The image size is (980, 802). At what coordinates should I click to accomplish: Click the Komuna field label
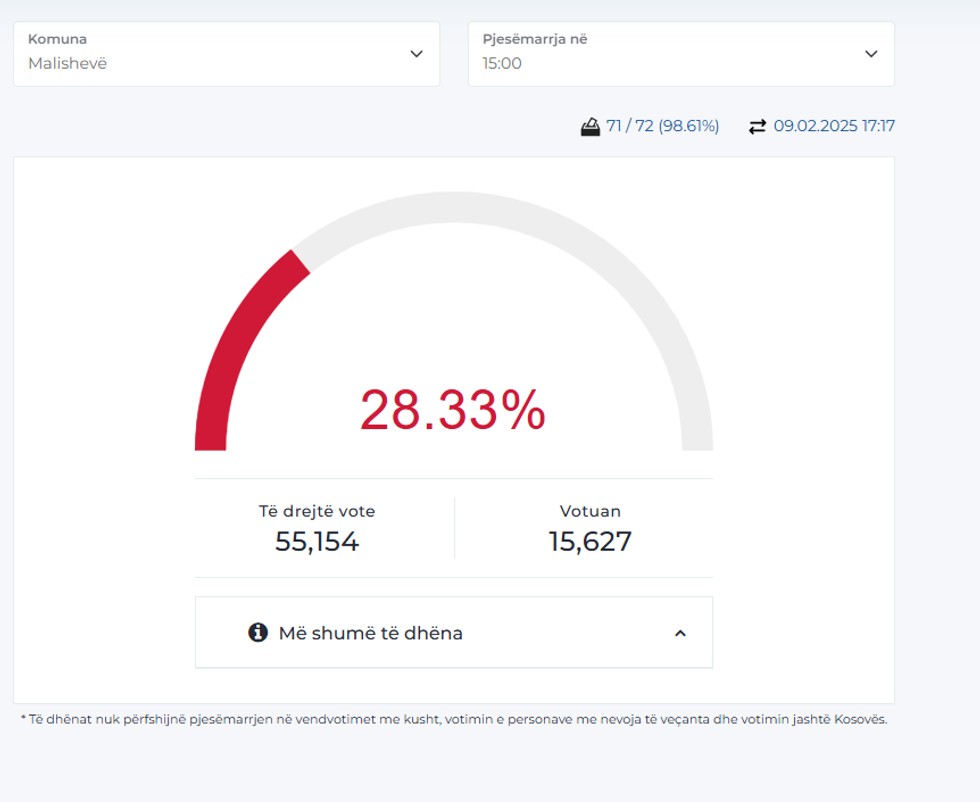pyautogui.click(x=57, y=39)
